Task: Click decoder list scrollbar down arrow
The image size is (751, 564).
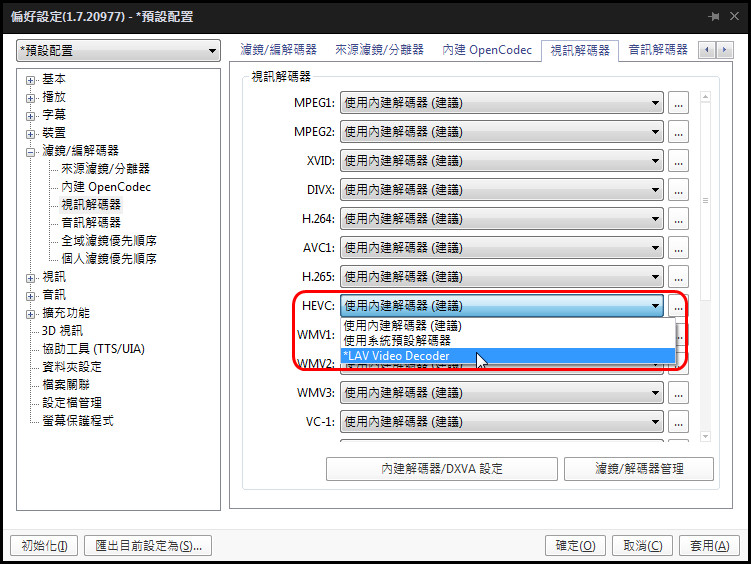Action: tap(705, 436)
